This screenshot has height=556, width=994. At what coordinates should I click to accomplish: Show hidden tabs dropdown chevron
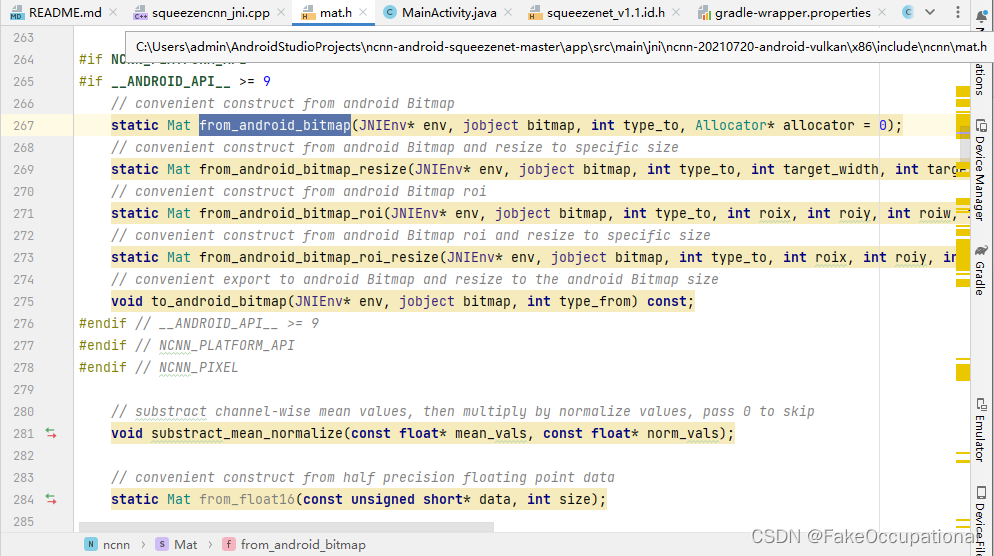(930, 12)
